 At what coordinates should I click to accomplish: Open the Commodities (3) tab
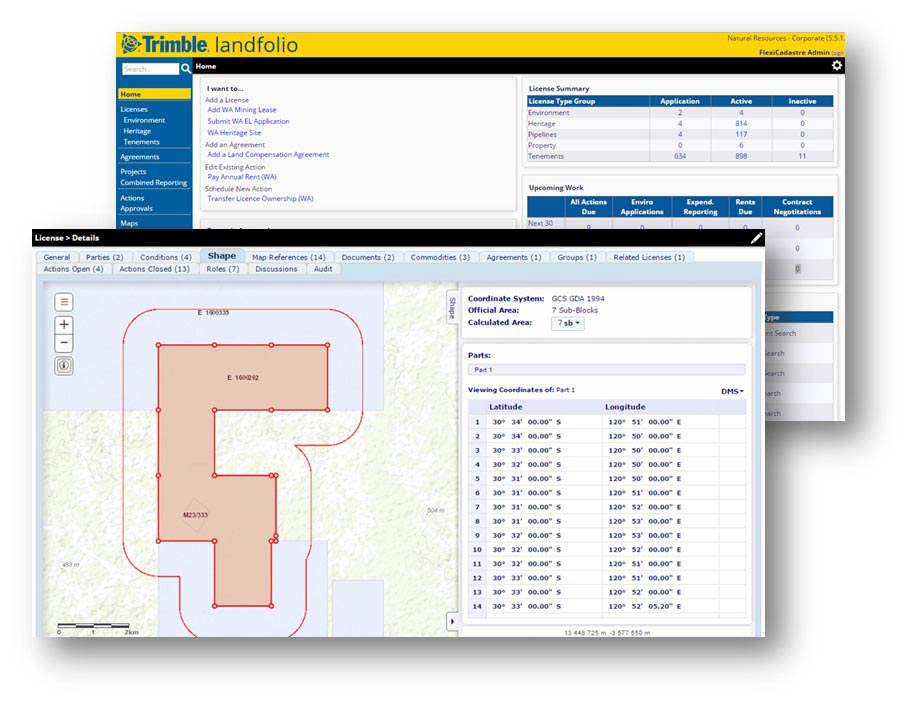440,257
